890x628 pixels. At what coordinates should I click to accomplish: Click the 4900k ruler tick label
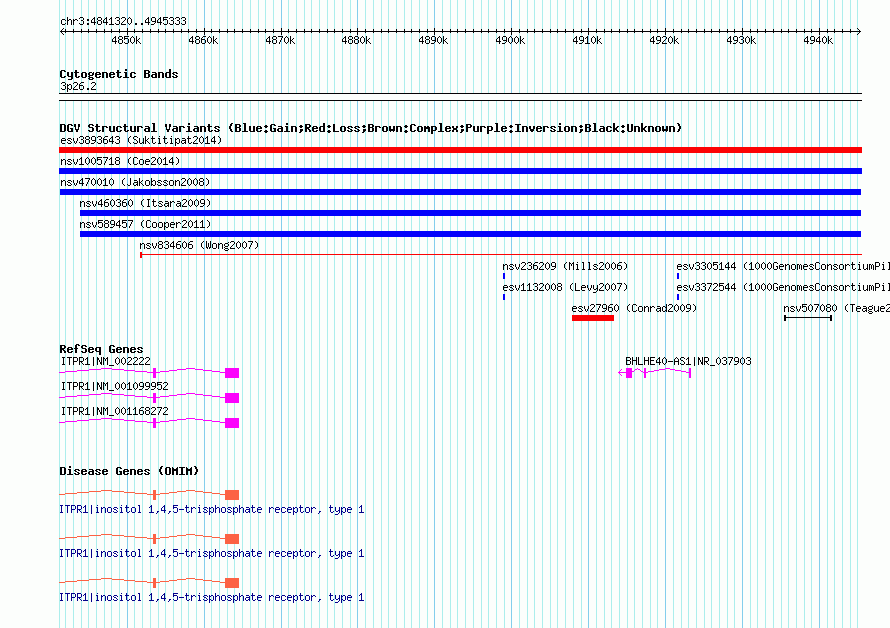click(x=510, y=40)
